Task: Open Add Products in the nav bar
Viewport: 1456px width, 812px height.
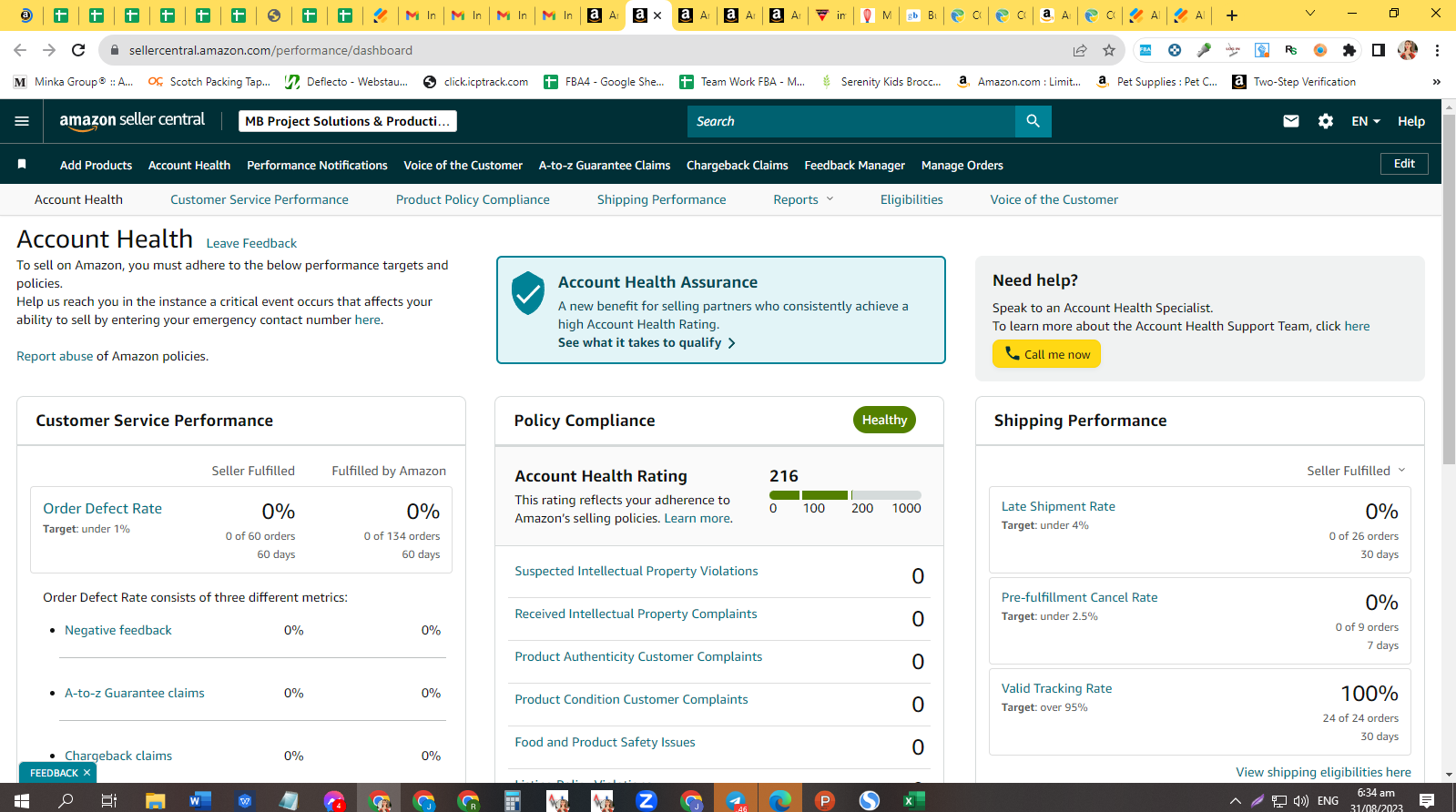Action: [96, 165]
